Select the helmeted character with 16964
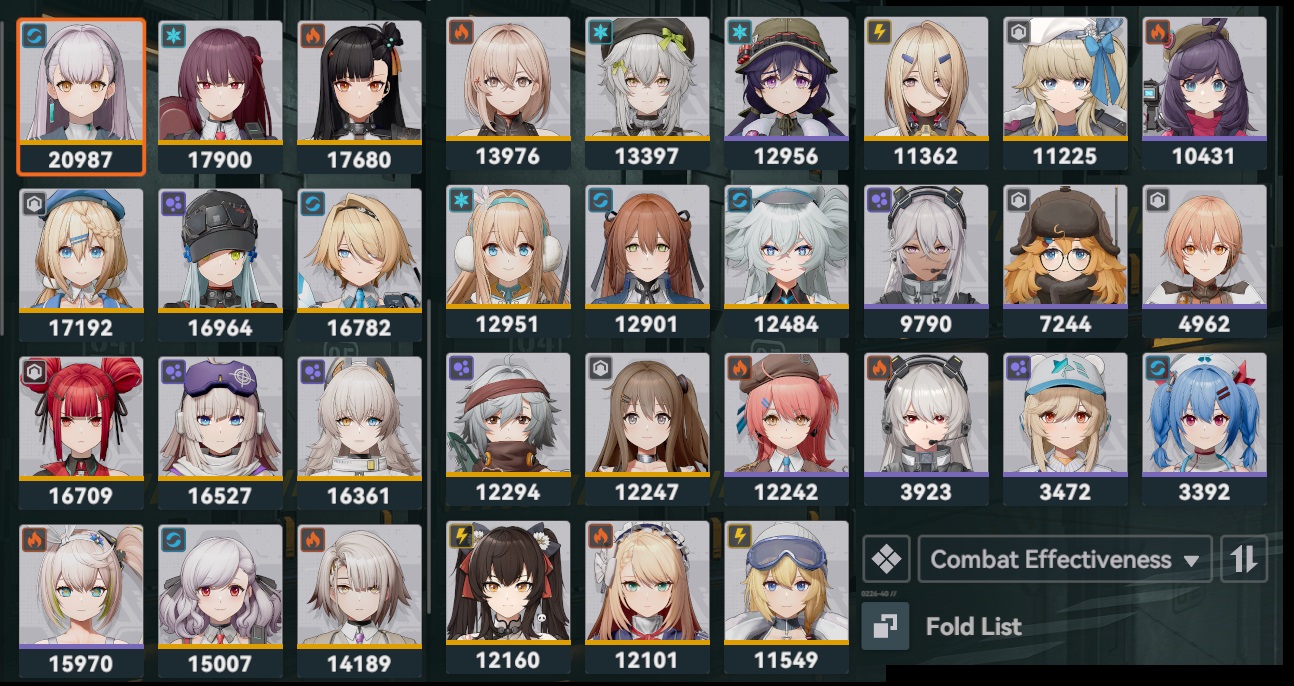1294x686 pixels. click(x=220, y=265)
